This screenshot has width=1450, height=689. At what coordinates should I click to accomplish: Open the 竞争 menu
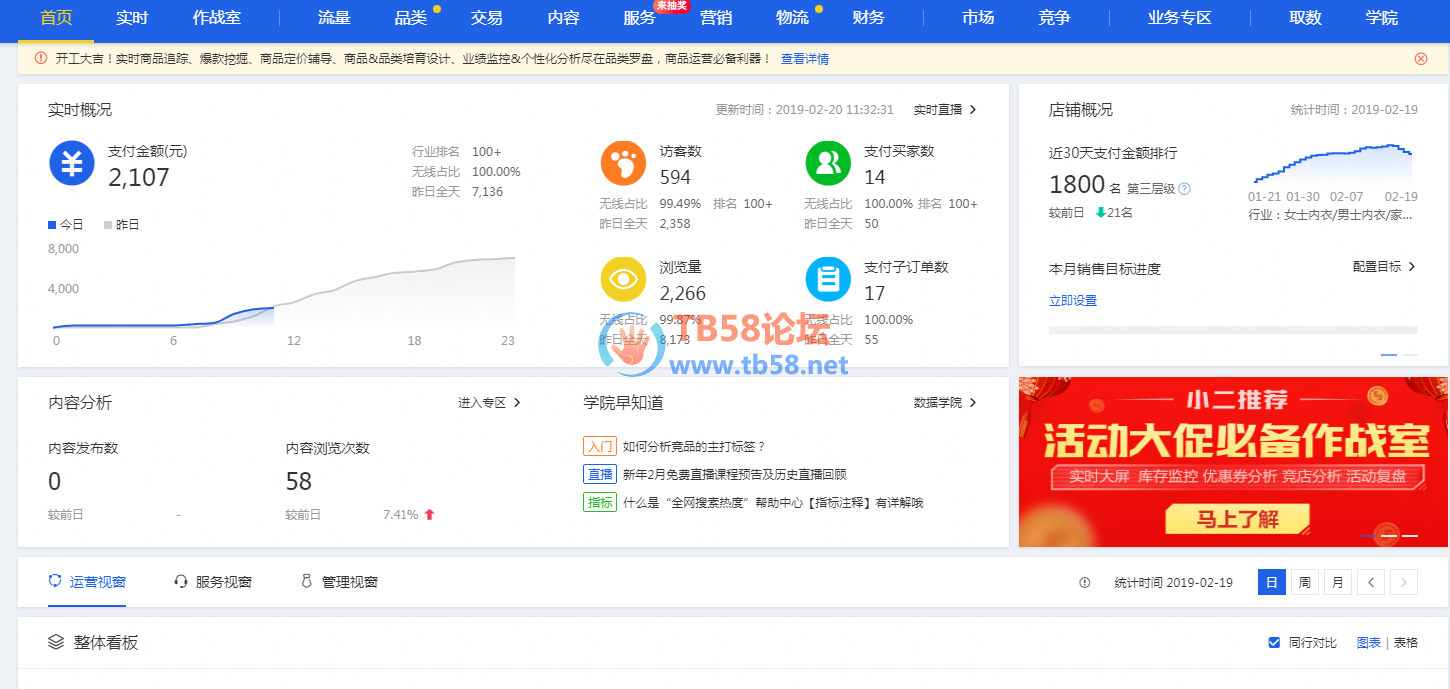[x=1054, y=18]
